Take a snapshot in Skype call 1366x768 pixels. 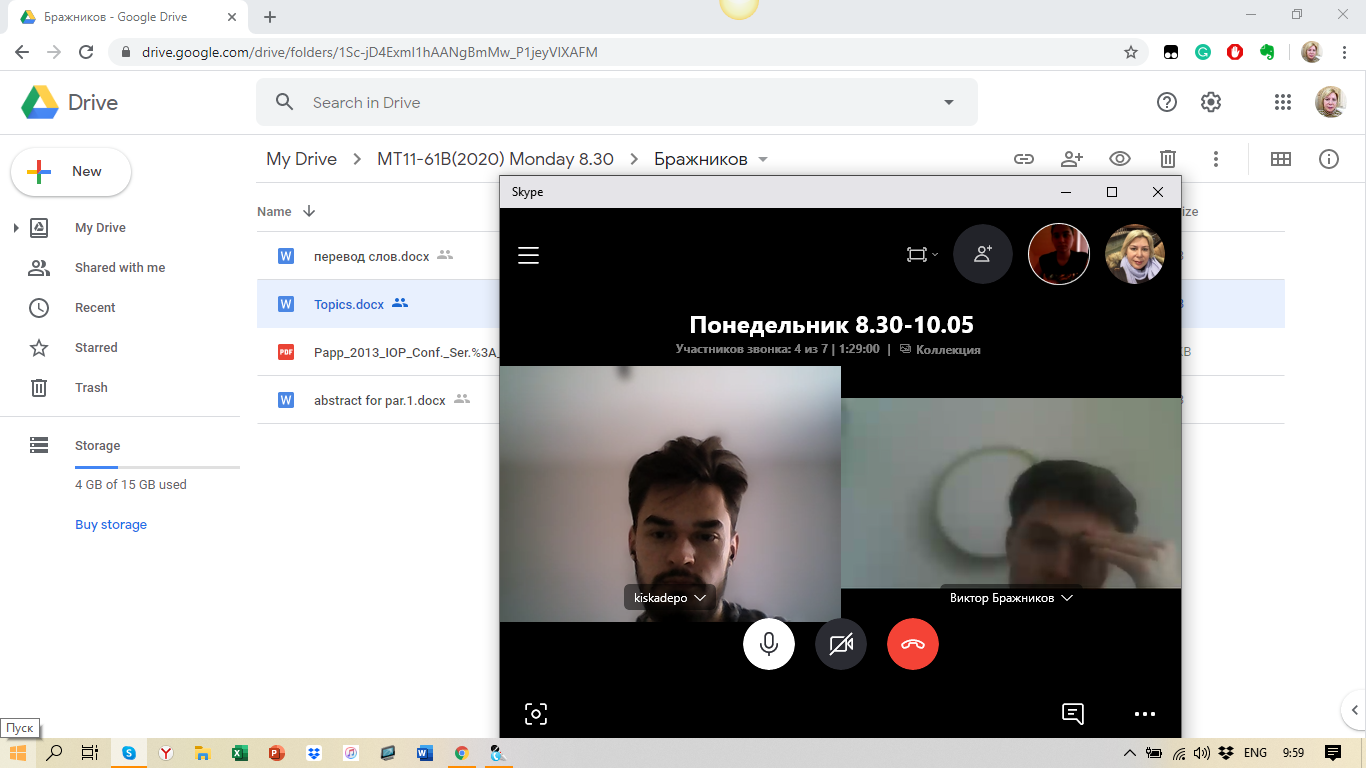[x=536, y=713]
